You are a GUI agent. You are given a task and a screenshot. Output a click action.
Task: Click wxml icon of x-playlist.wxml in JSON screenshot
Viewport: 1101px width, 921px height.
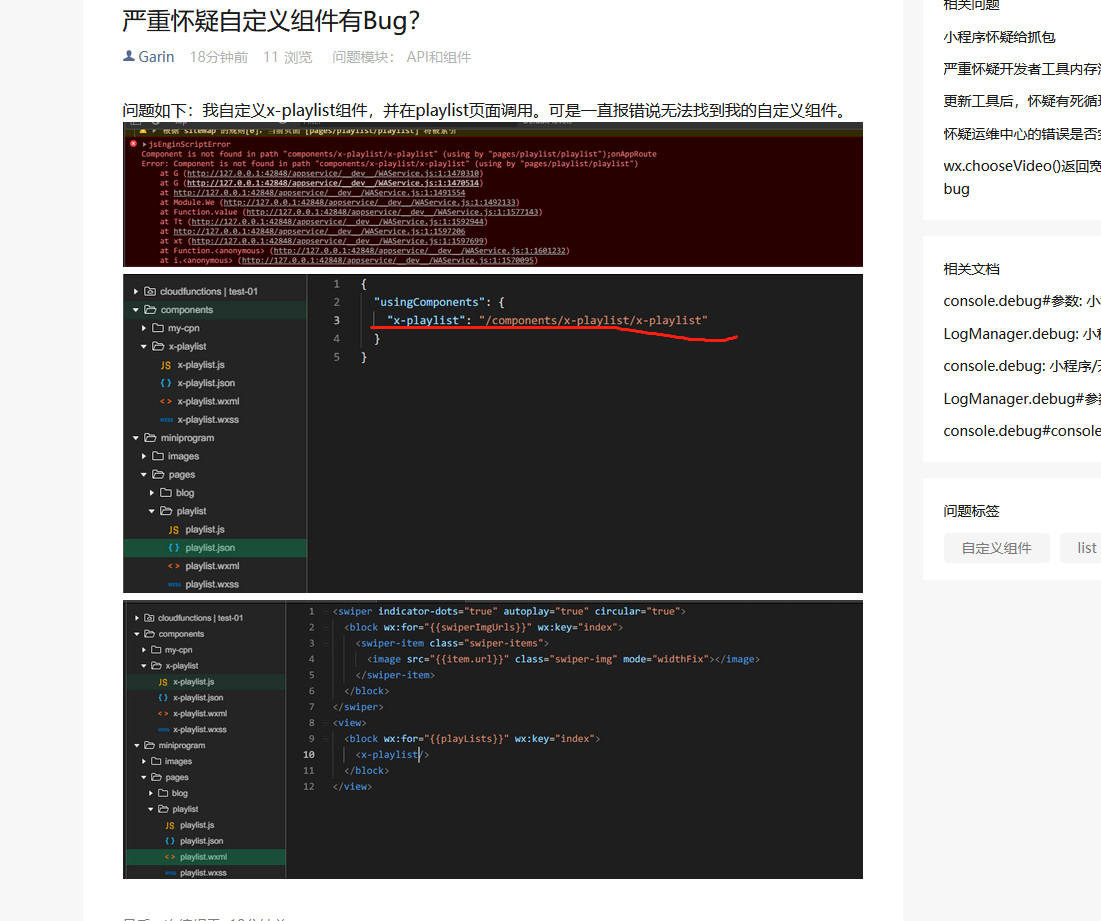[x=166, y=402]
